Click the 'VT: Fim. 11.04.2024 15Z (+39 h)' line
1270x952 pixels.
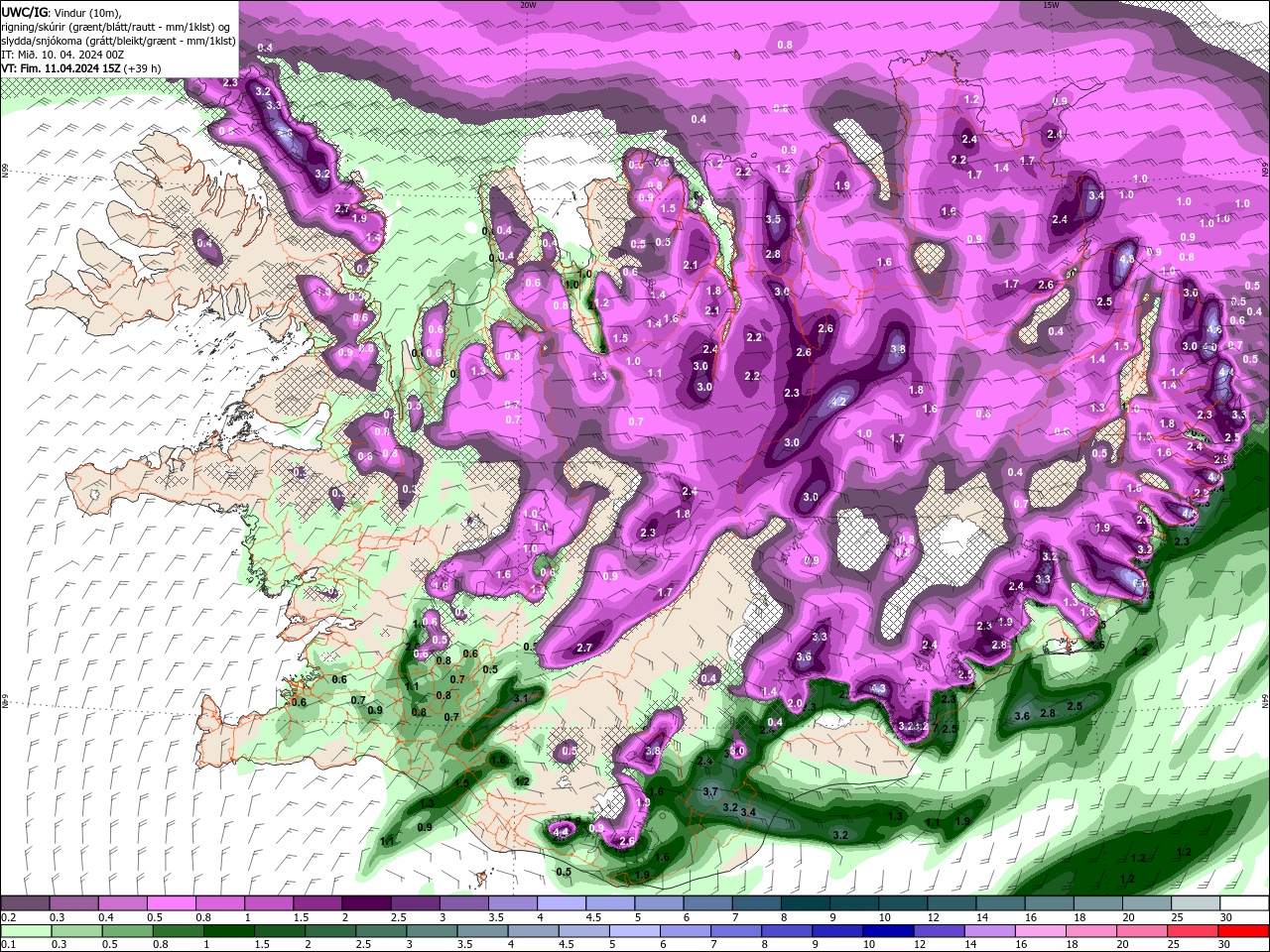click(81, 68)
